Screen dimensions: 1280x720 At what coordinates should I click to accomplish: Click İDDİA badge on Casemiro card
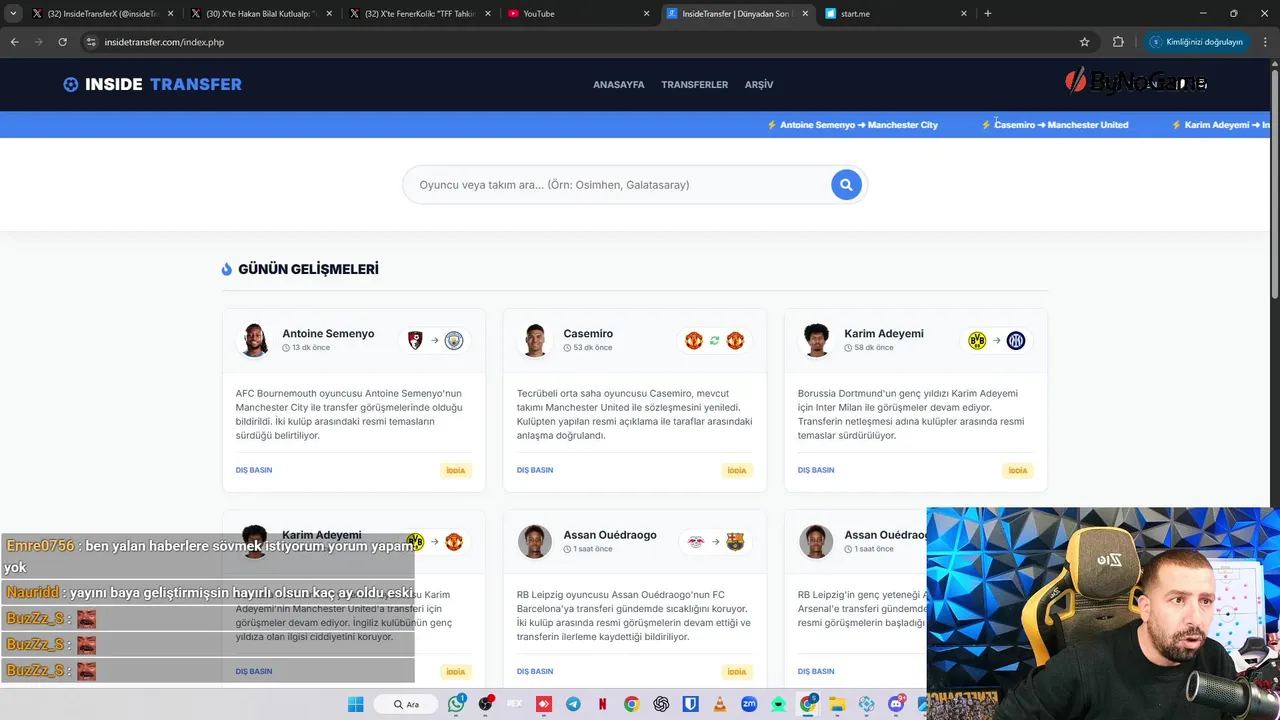[737, 470]
